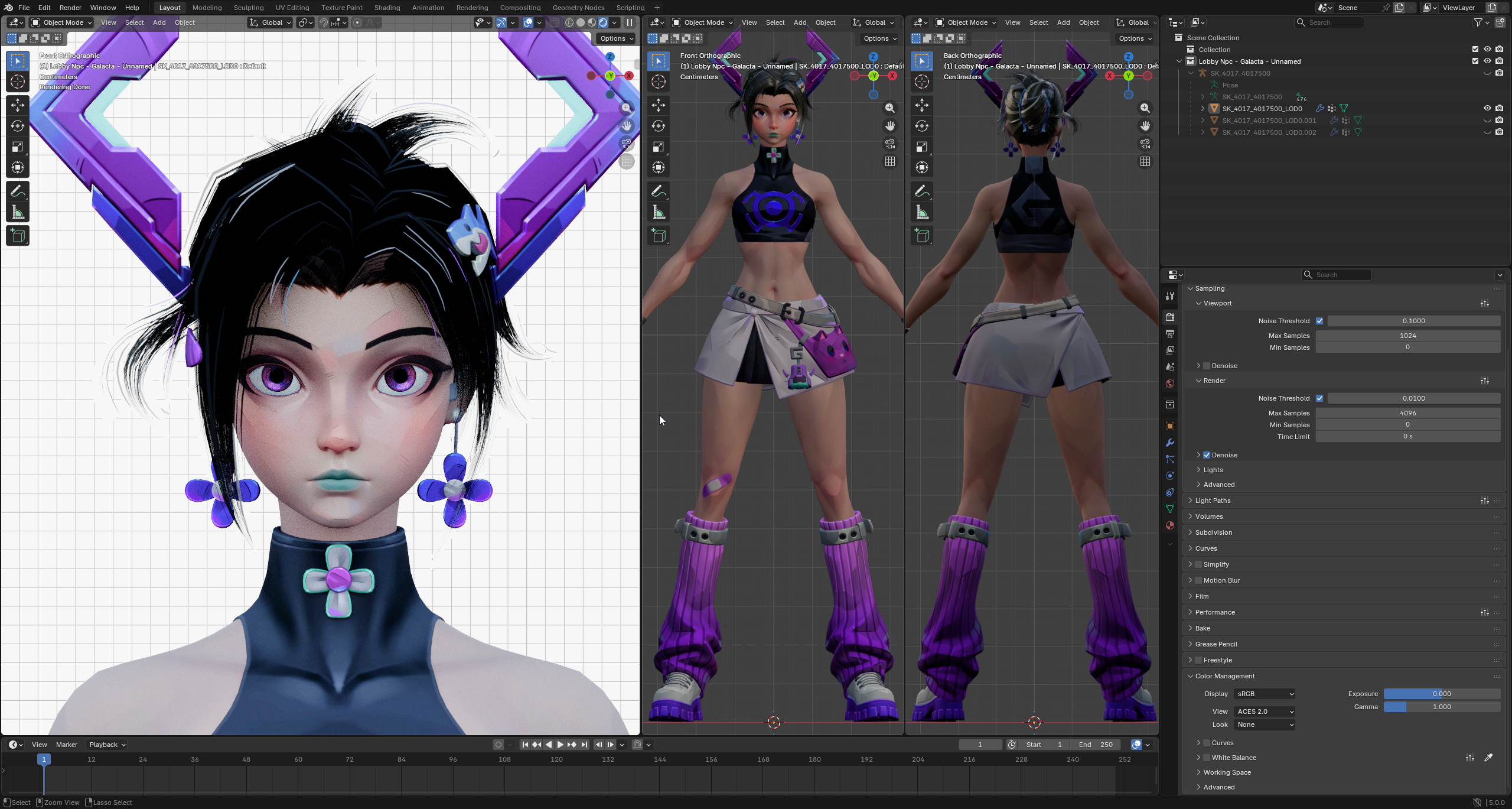This screenshot has width=1512, height=809.
Task: Open the Material properties tab
Action: pyautogui.click(x=1170, y=525)
